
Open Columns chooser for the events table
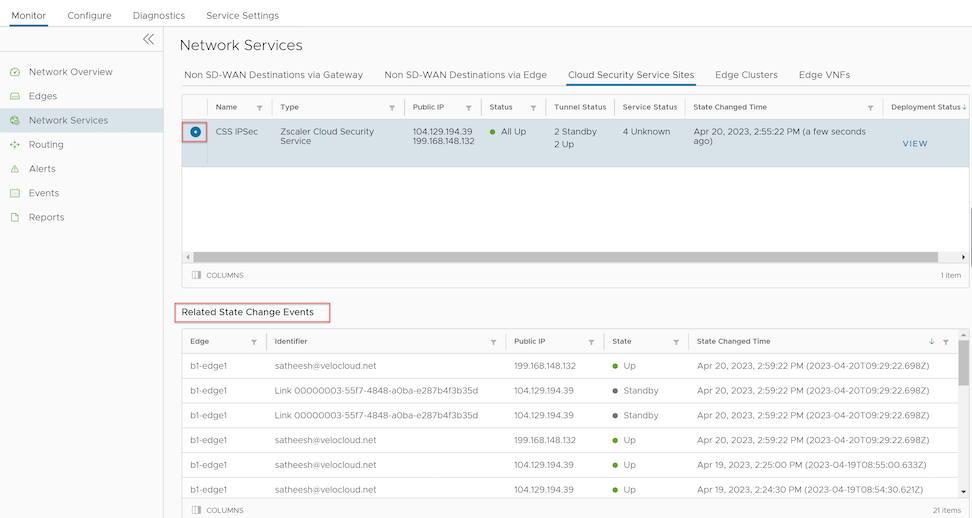pyautogui.click(x=217, y=510)
